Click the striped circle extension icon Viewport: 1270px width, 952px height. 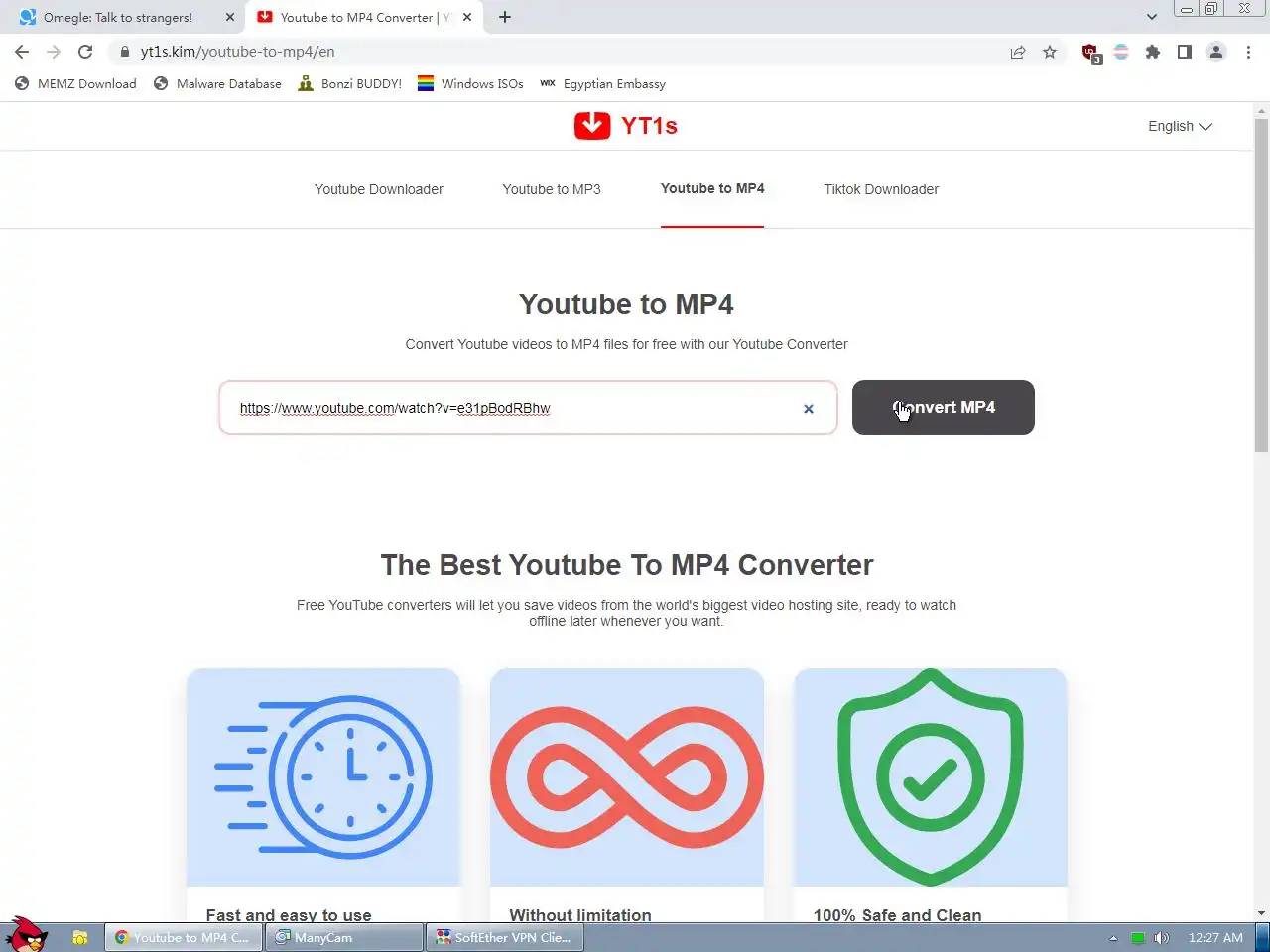click(1121, 52)
